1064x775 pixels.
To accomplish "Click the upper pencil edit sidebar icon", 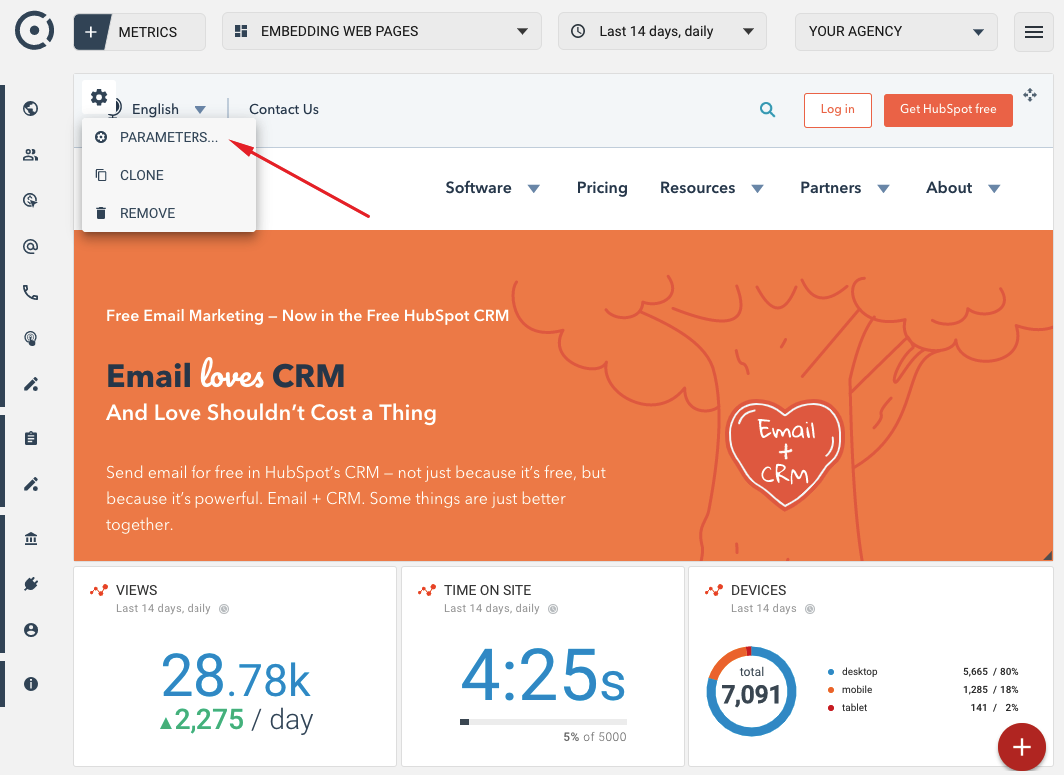I will [31, 385].
